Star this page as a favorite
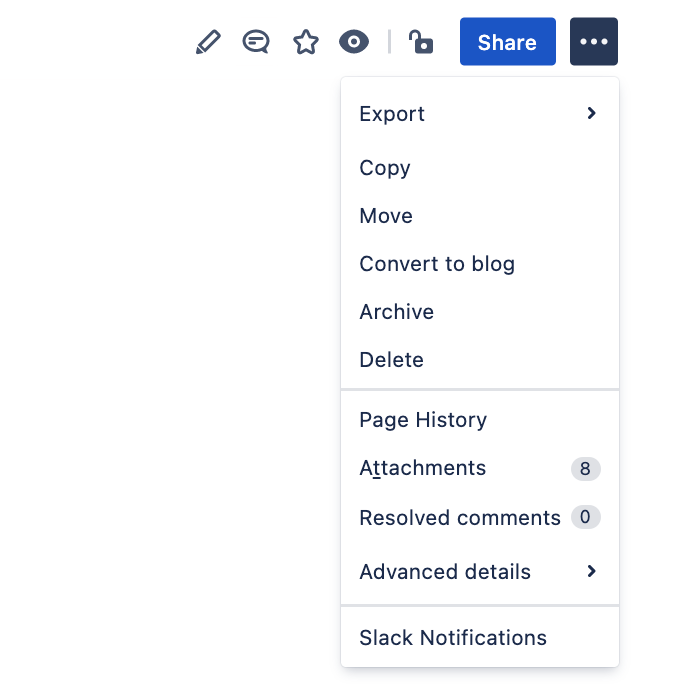Viewport: 674px width, 684px height. pos(305,42)
